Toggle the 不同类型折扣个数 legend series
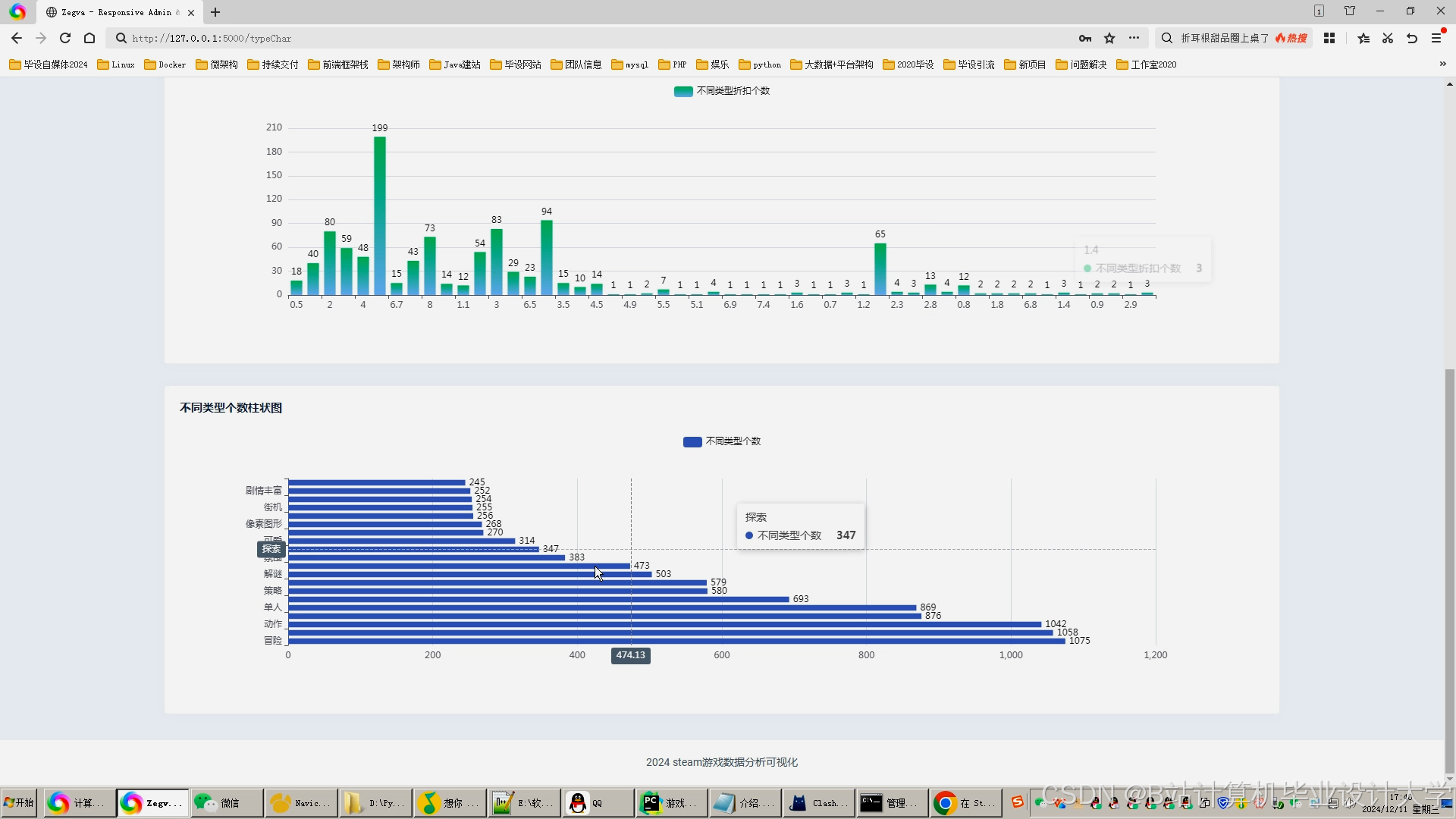Screen dimensions: 1456x819 (x=722, y=91)
